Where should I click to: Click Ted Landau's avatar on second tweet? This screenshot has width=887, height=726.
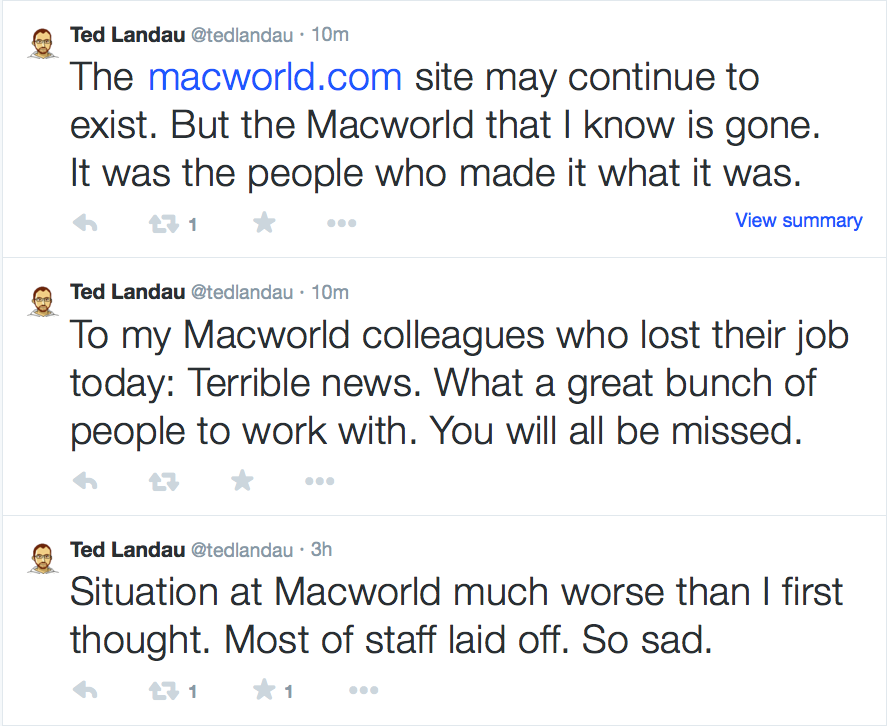(x=41, y=300)
